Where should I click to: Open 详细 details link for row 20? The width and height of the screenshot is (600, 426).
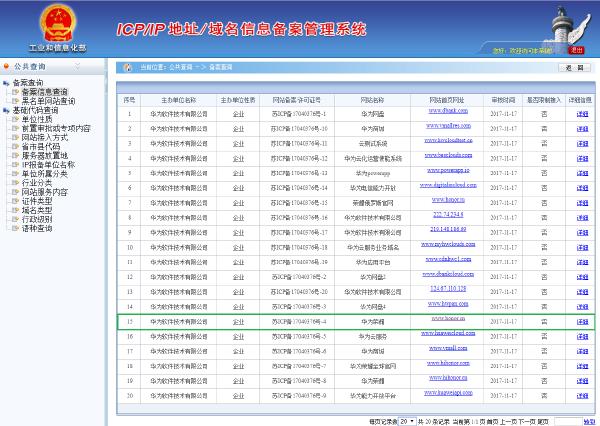pyautogui.click(x=582, y=396)
